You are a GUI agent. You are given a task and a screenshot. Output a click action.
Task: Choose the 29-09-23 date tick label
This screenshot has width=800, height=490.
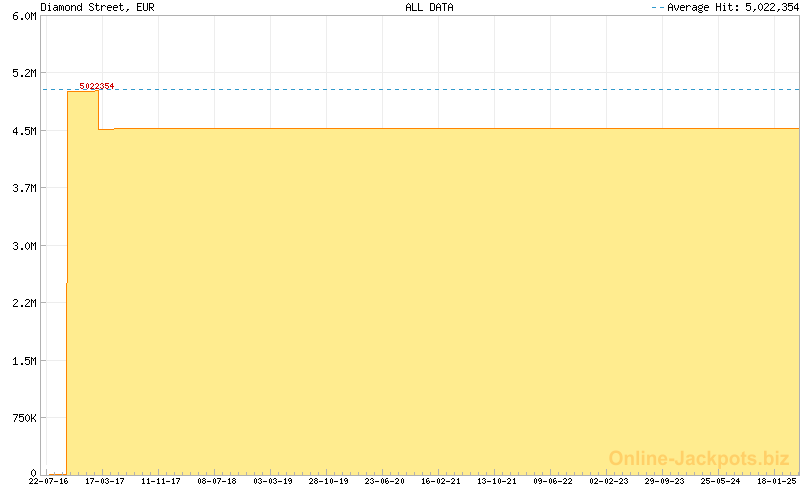tap(664, 481)
